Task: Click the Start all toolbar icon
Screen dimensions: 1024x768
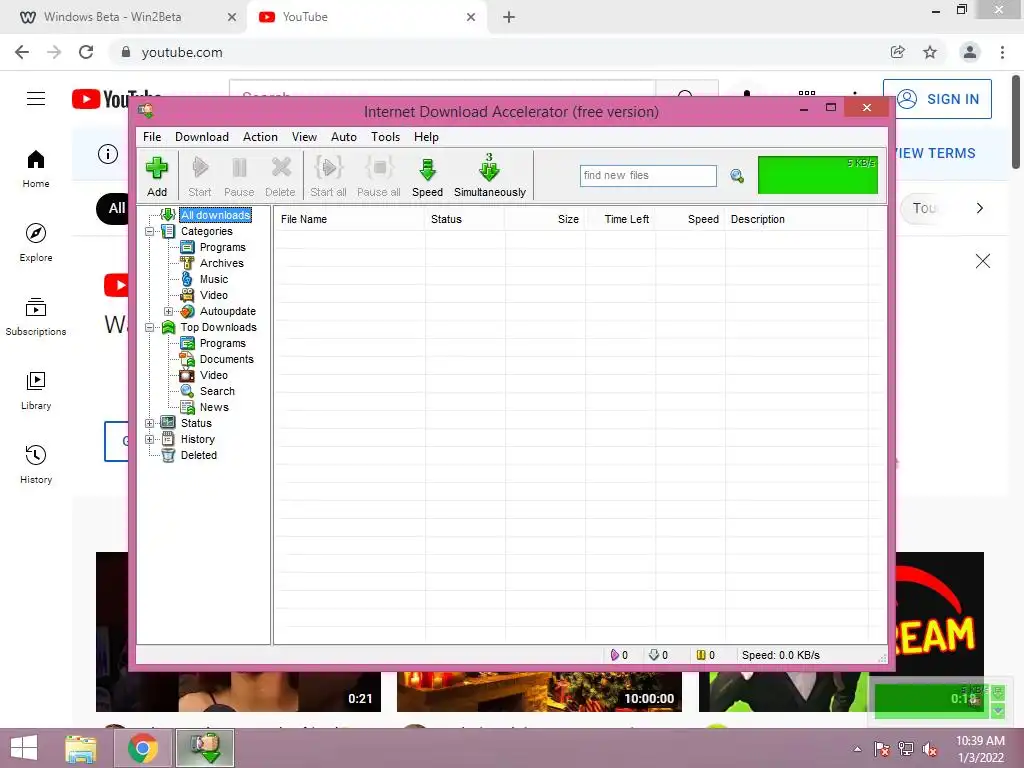Action: [x=328, y=175]
